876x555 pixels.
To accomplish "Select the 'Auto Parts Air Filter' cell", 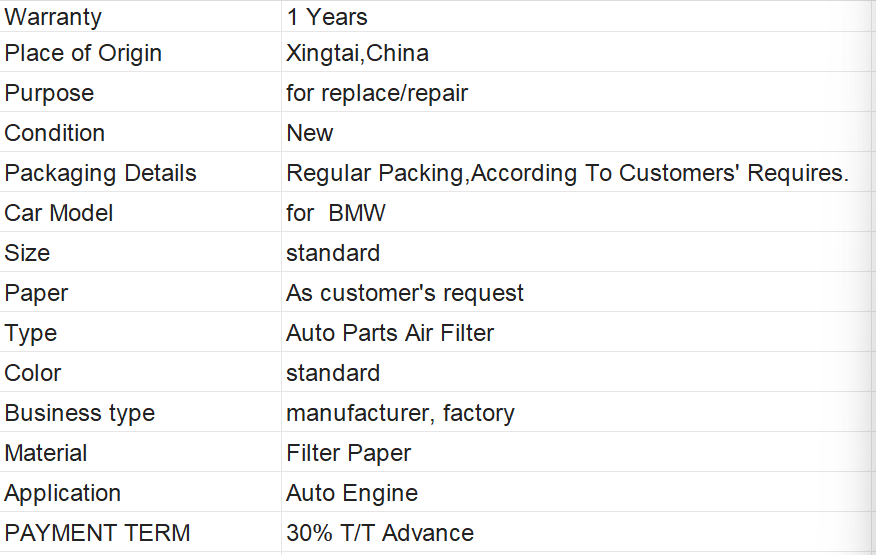I will point(390,333).
